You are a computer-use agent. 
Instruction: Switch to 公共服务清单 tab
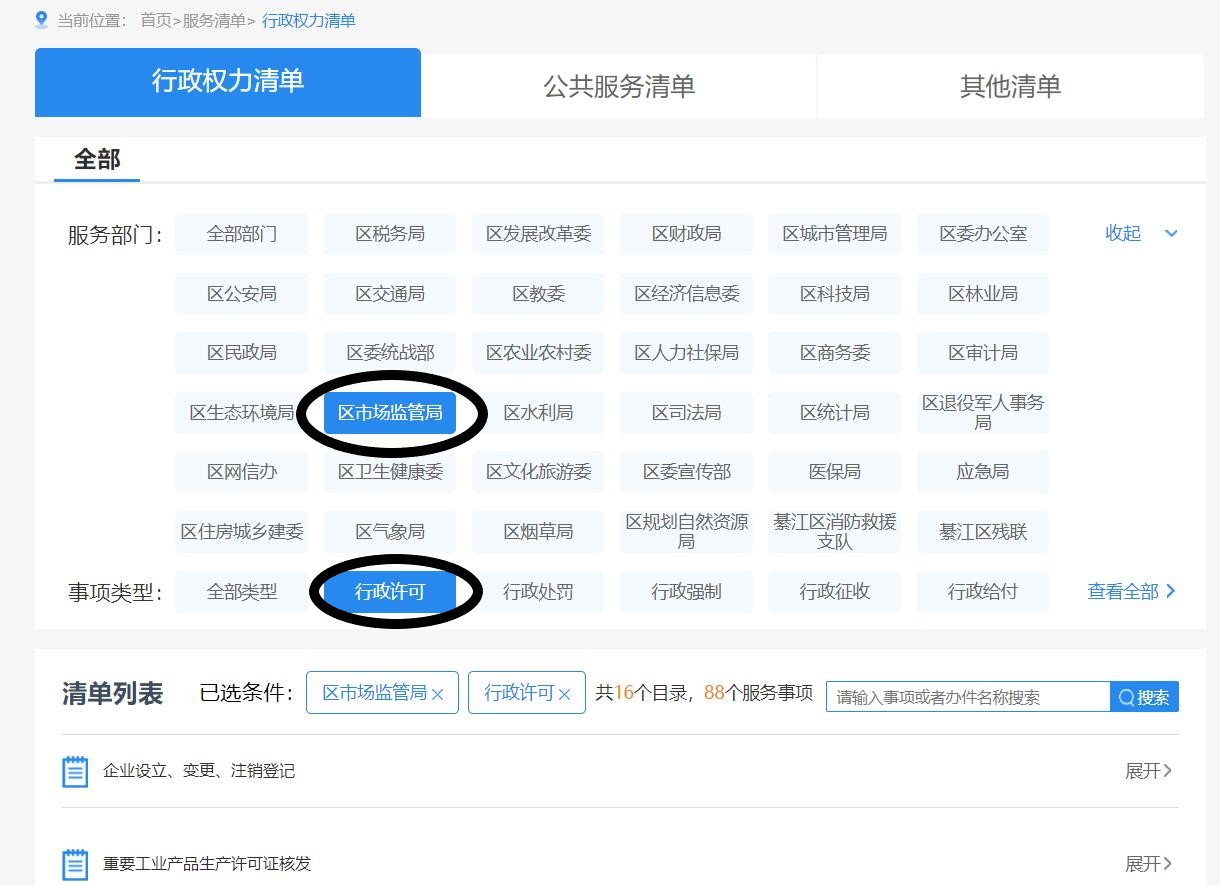coord(619,86)
